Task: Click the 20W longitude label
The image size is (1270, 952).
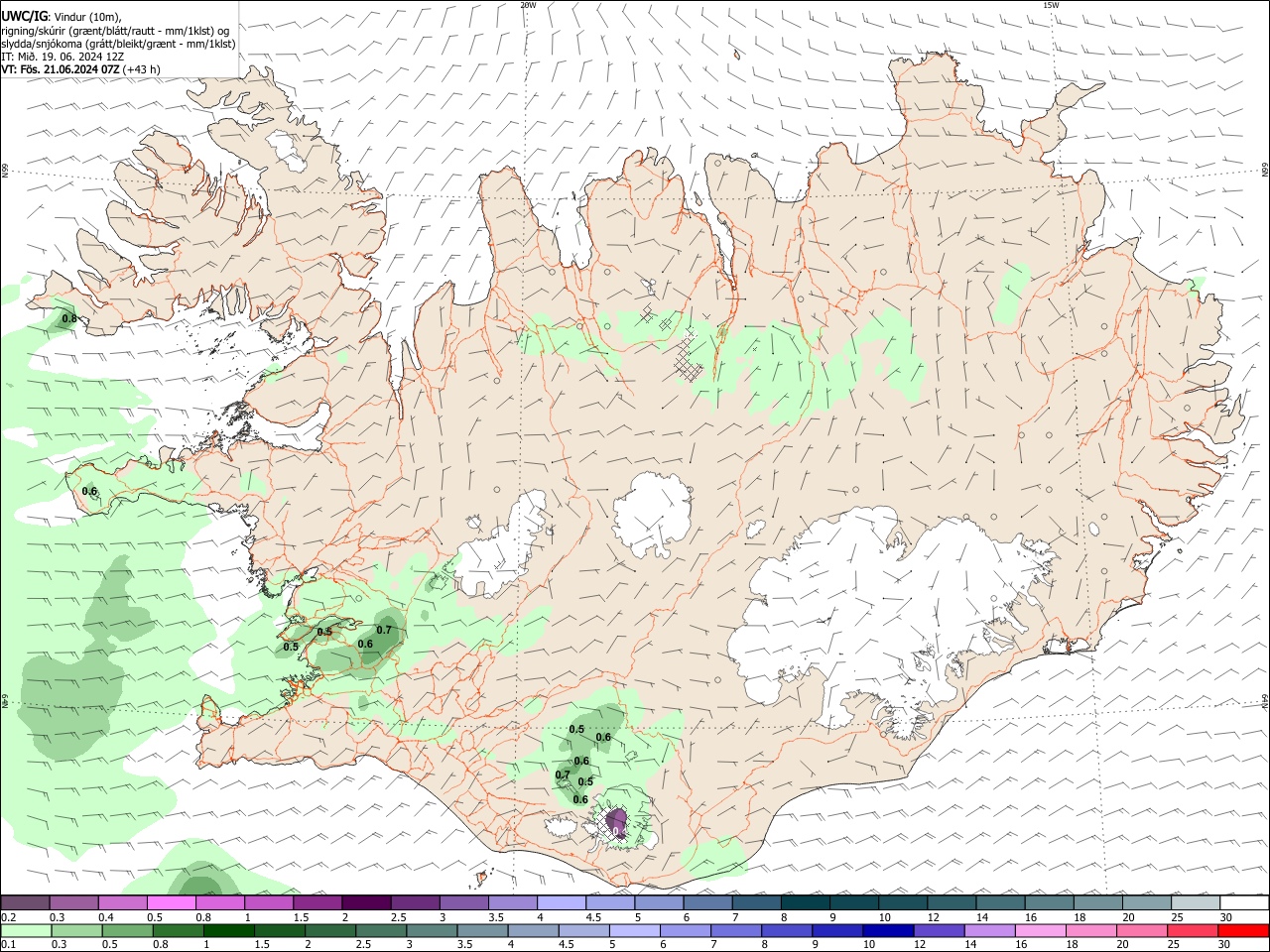Action: 528,5
